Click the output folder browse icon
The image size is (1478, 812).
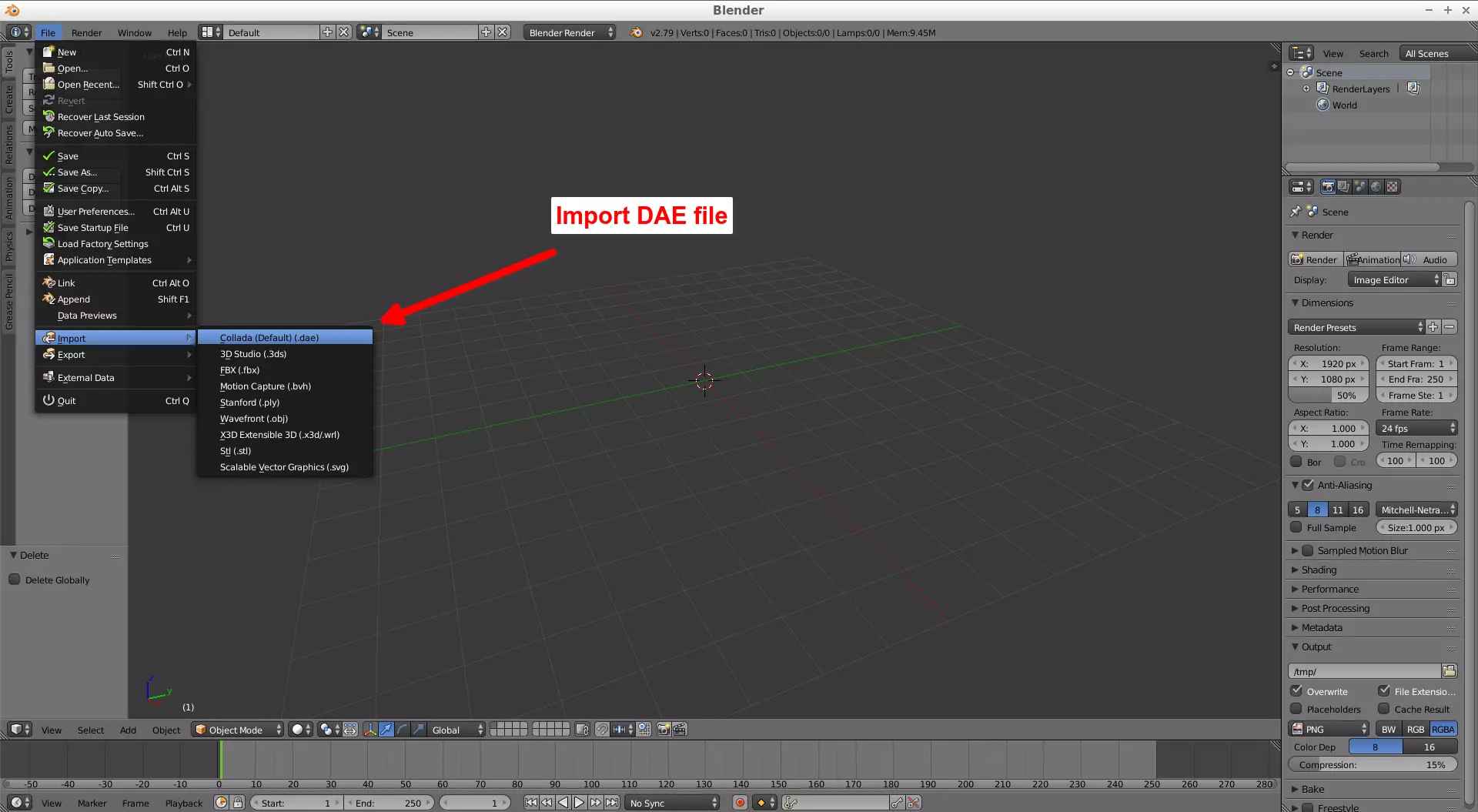pyautogui.click(x=1449, y=671)
